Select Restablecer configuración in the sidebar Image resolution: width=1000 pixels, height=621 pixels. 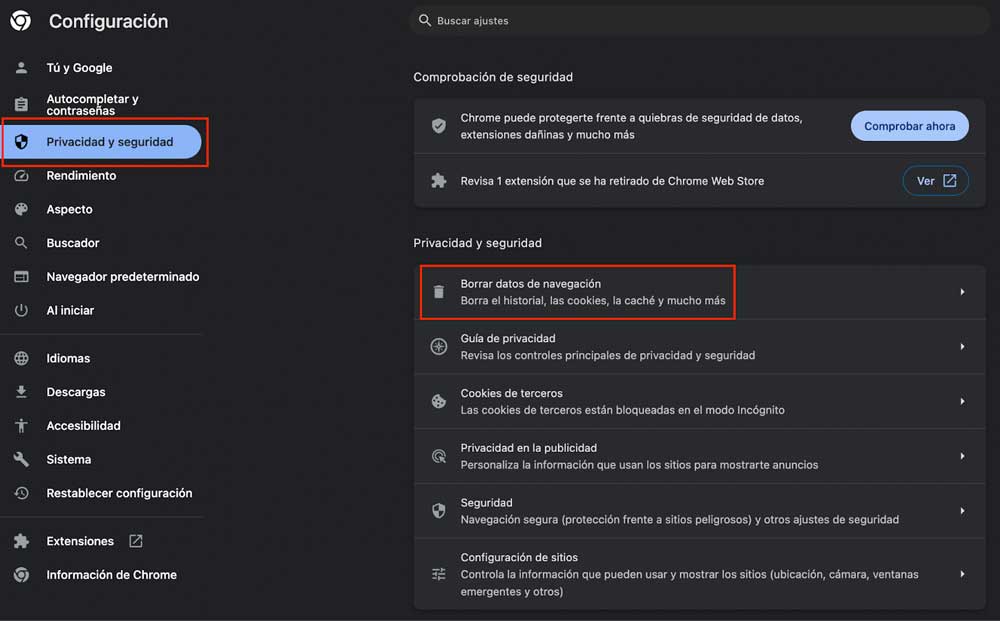120,493
